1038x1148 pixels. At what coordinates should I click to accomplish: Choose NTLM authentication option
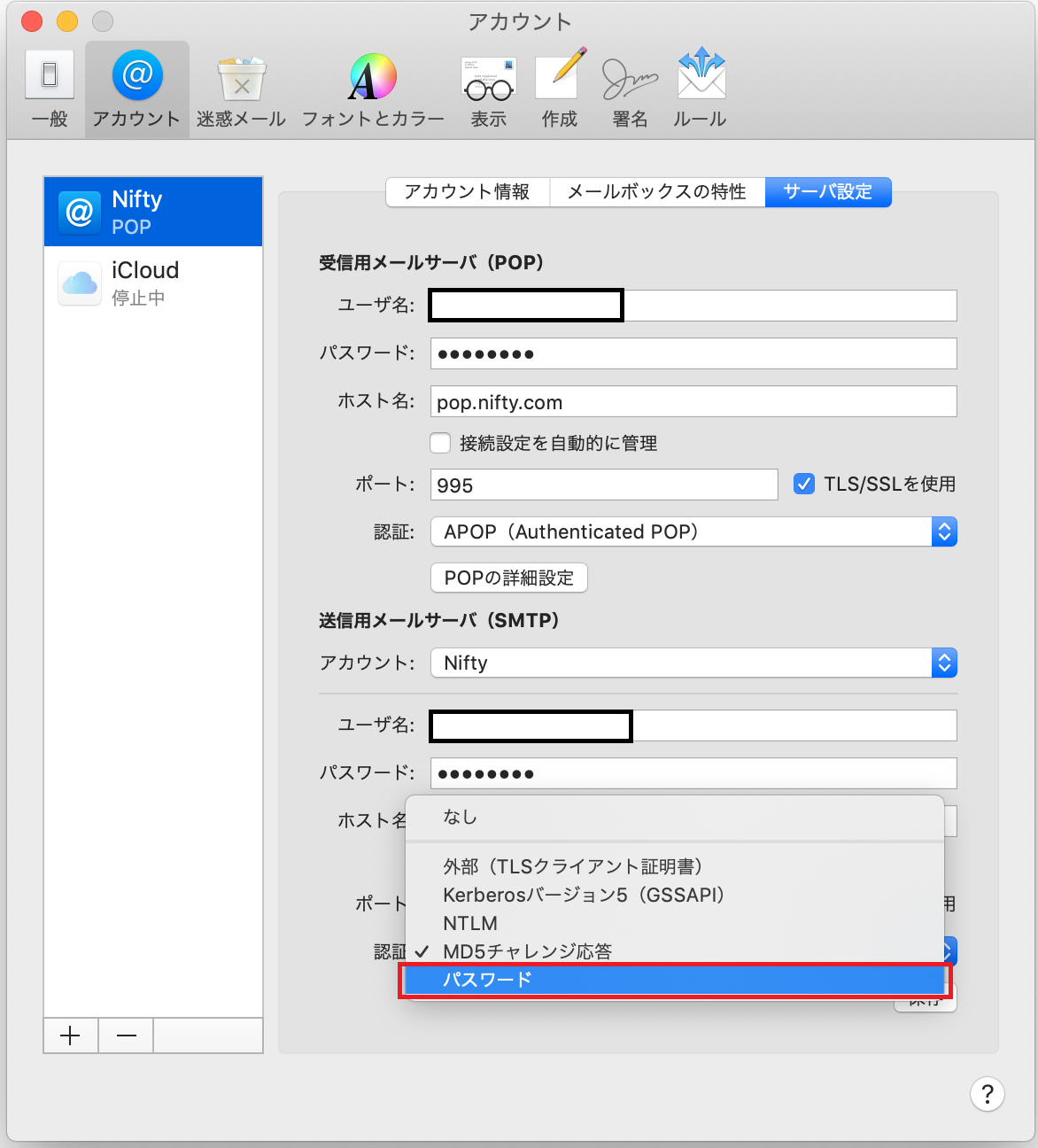tap(675, 923)
